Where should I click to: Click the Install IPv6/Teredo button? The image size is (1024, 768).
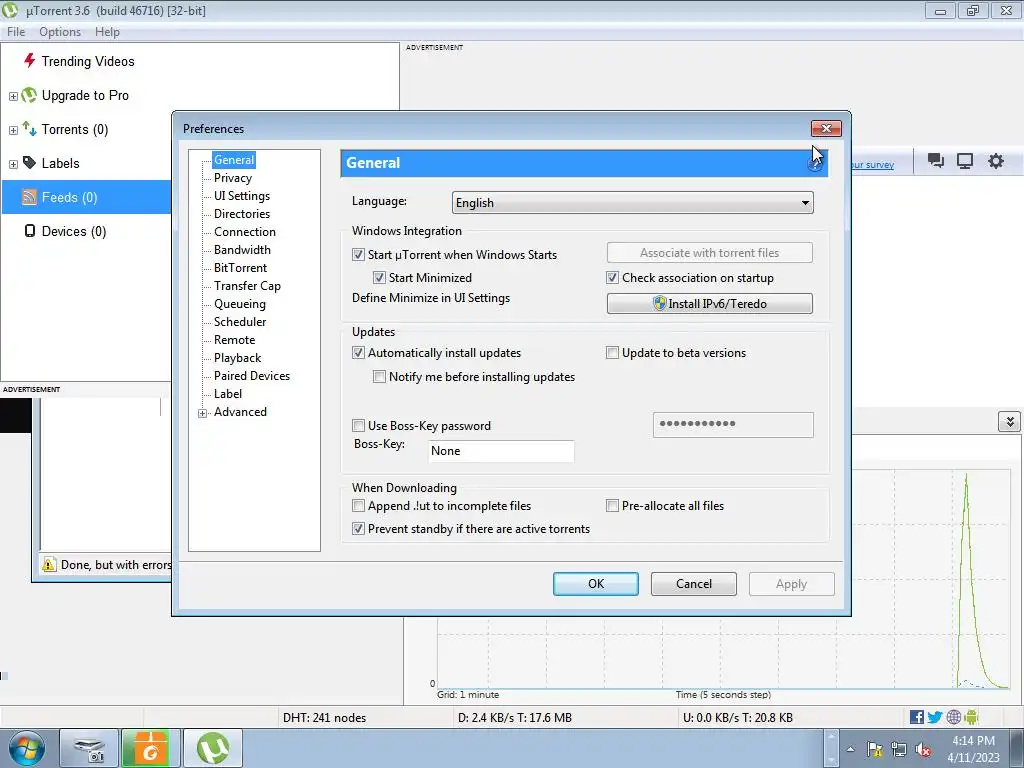point(710,304)
